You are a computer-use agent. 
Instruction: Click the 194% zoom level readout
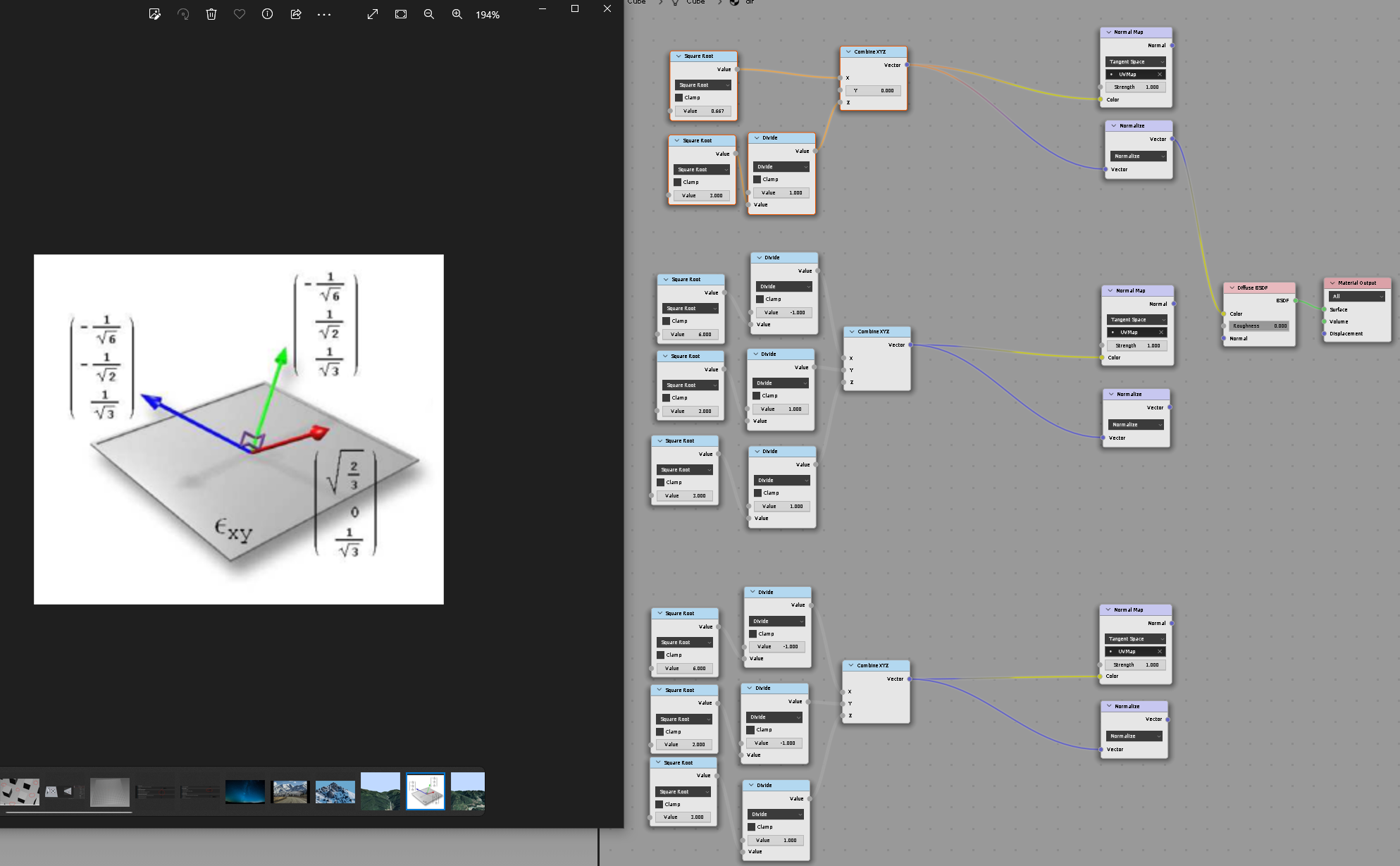point(488,15)
